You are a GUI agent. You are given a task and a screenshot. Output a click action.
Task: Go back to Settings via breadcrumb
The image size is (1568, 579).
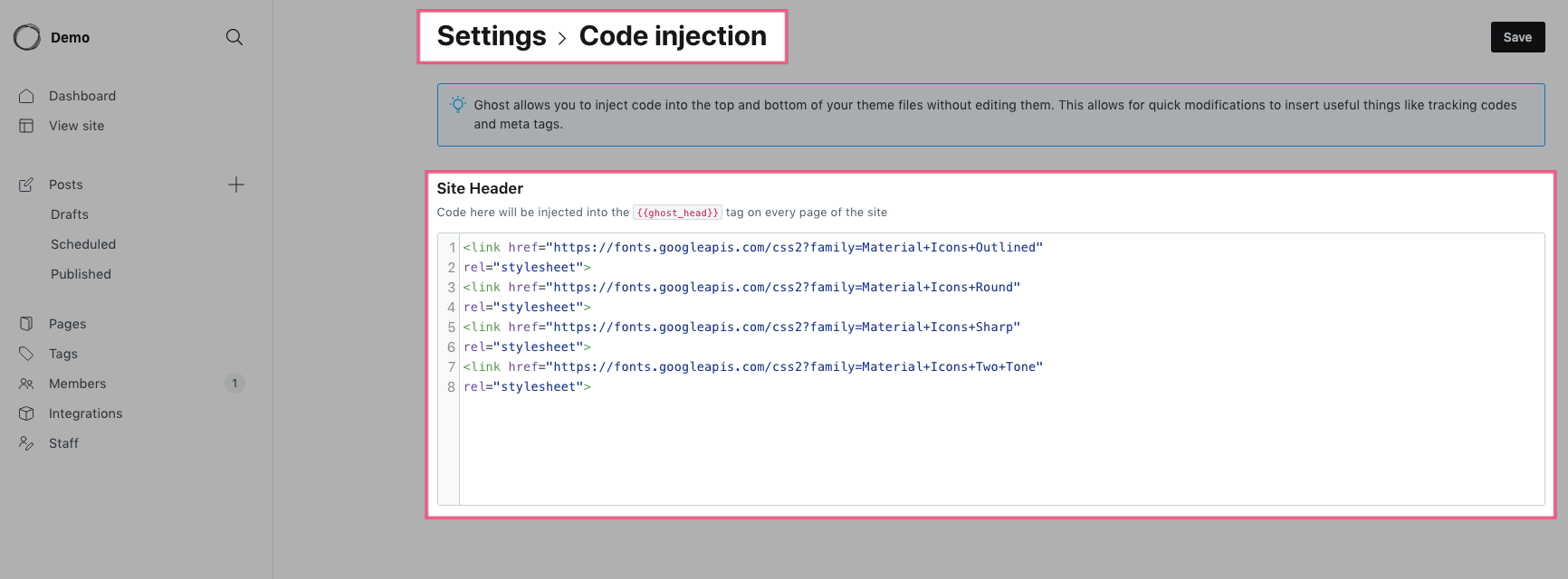click(x=492, y=36)
